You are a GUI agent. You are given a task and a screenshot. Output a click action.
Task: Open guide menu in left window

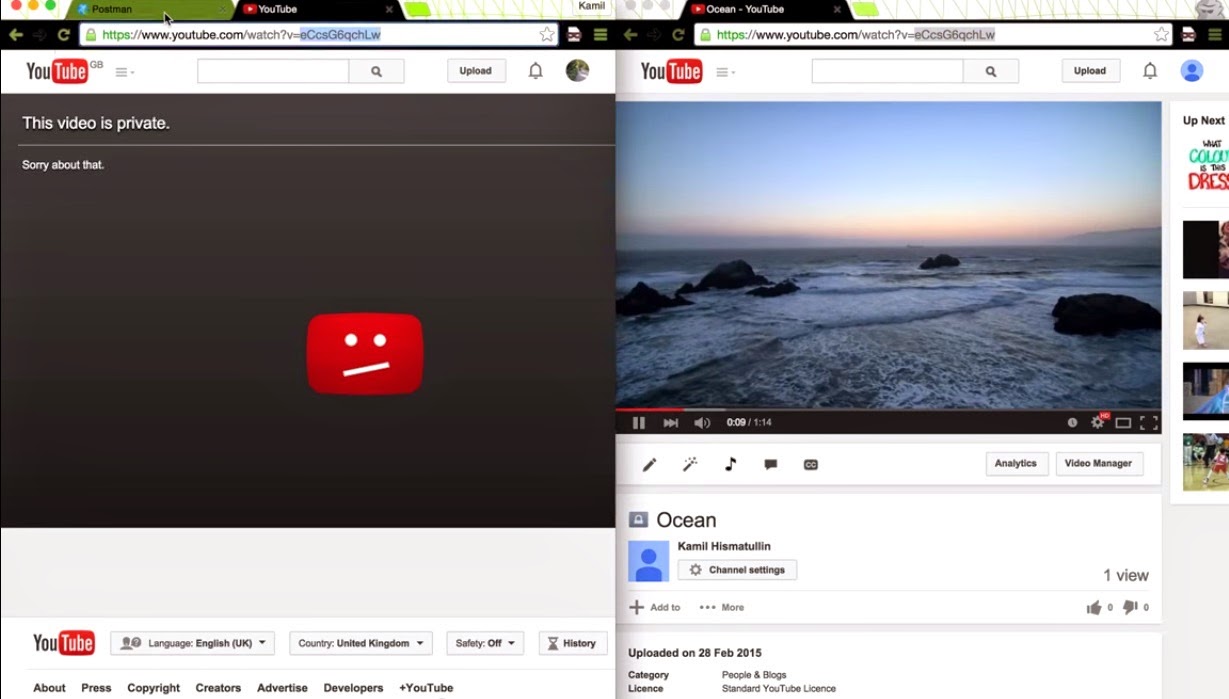click(124, 72)
